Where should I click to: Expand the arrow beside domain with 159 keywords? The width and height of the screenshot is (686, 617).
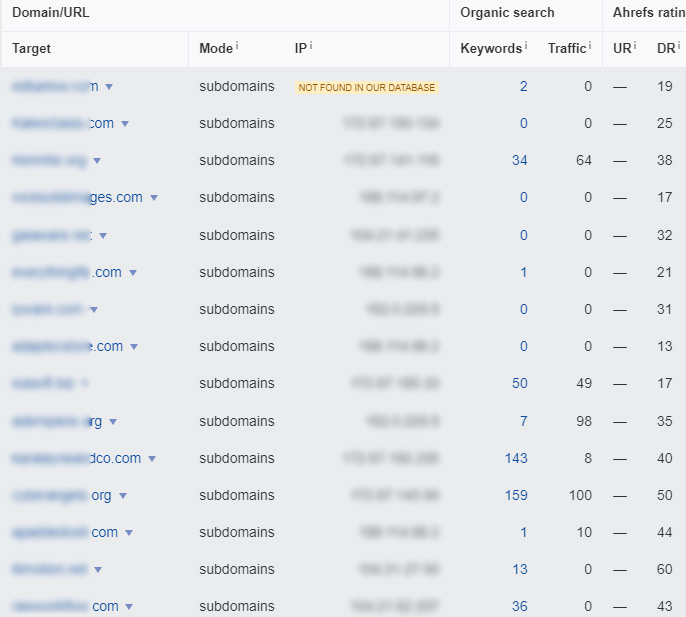(123, 496)
